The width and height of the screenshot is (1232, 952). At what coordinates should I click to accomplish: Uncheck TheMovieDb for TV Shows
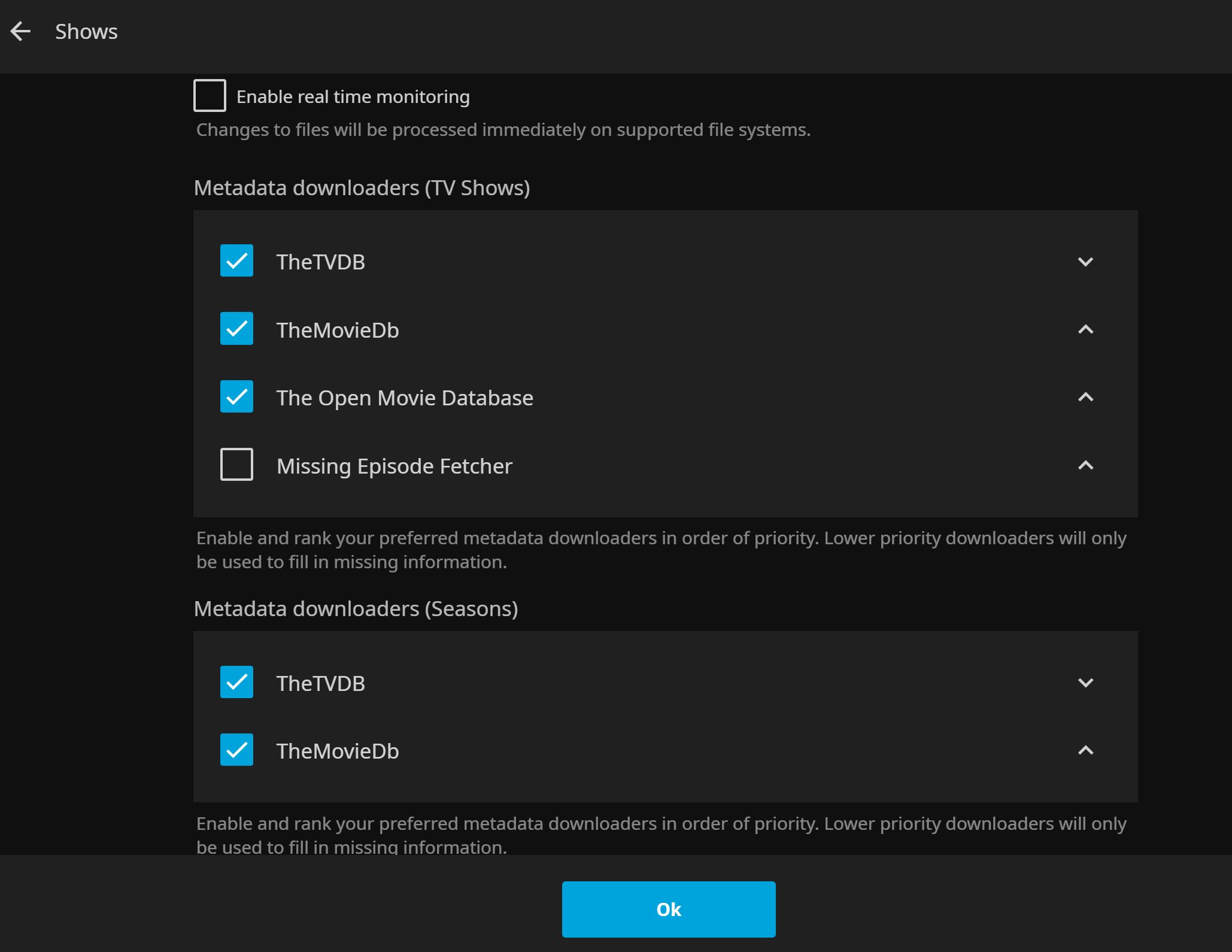[236, 329]
